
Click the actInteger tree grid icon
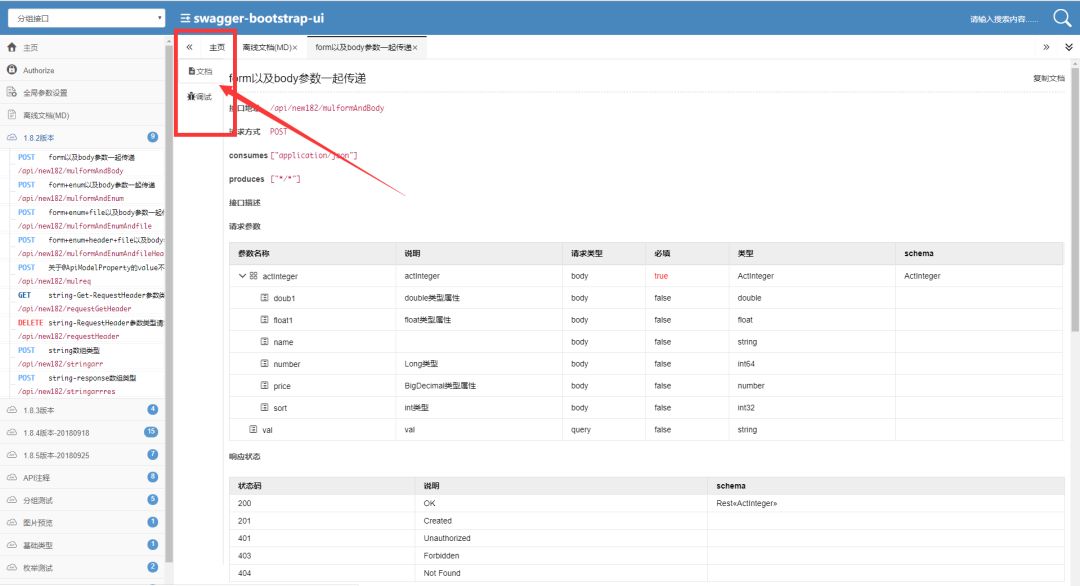[x=253, y=275]
